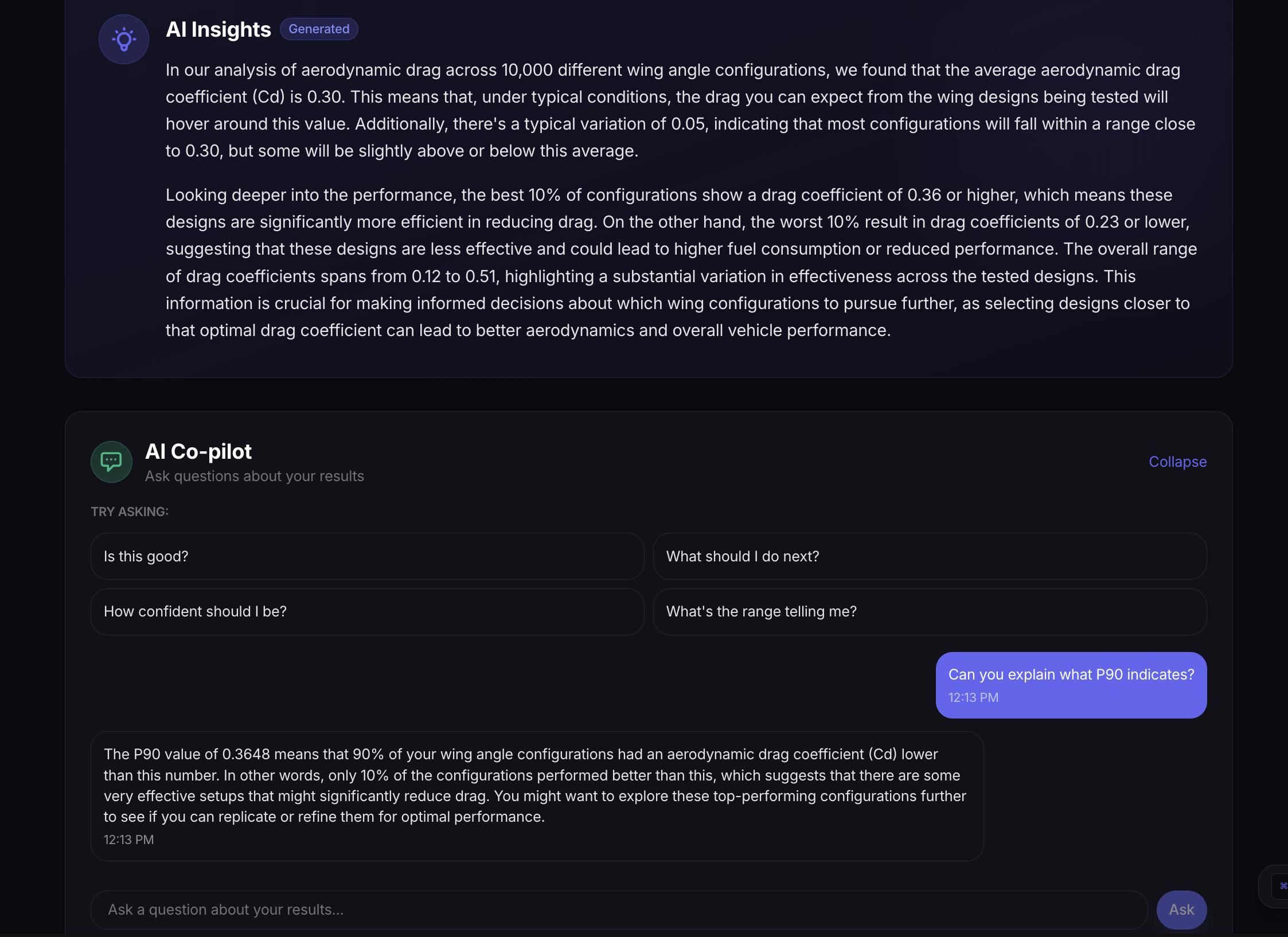
Task: Click the first insights paragraph about average drag
Action: 680,110
